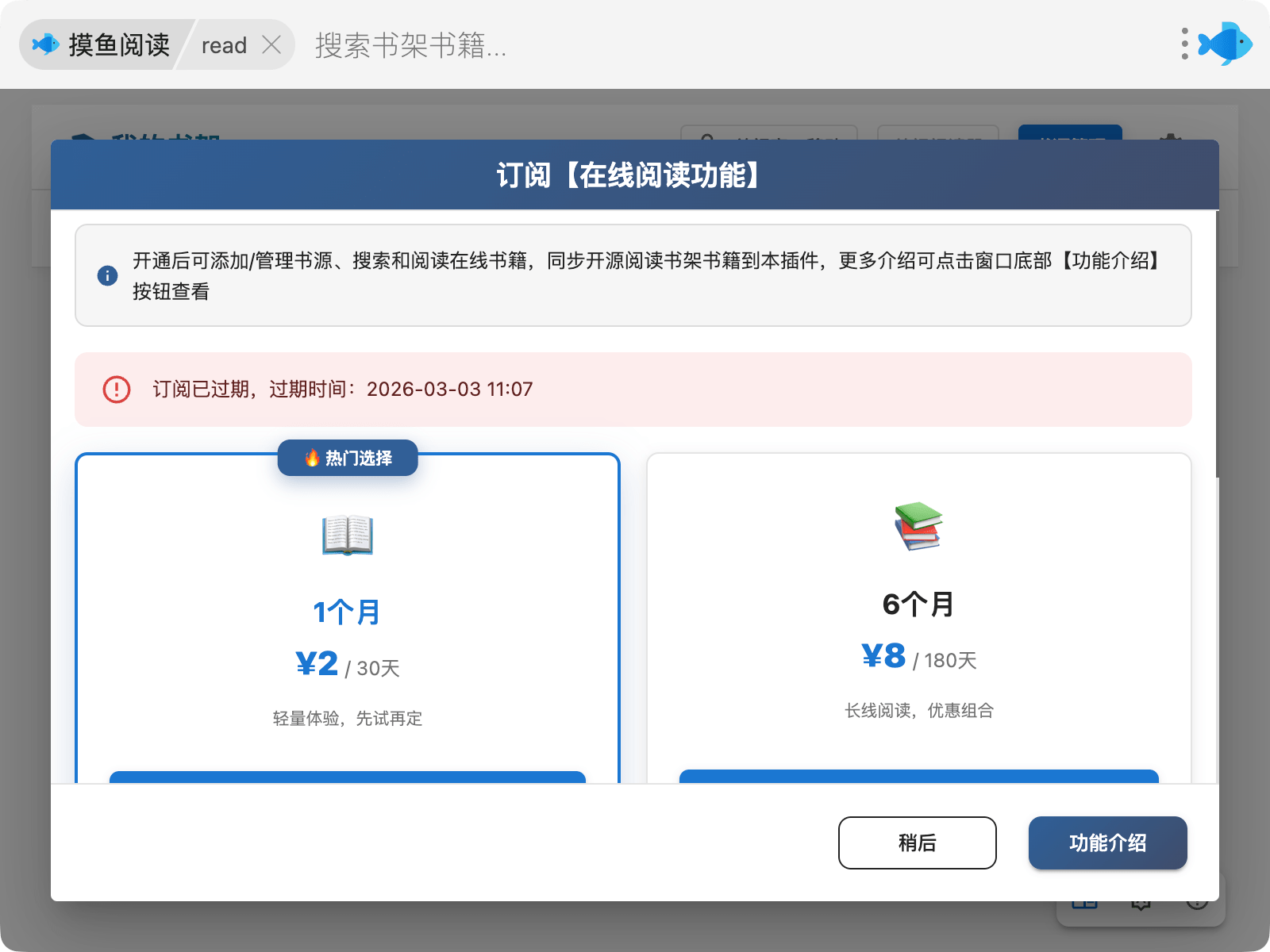
Task: Select the 6个月 subscription plan card
Action: (919, 619)
